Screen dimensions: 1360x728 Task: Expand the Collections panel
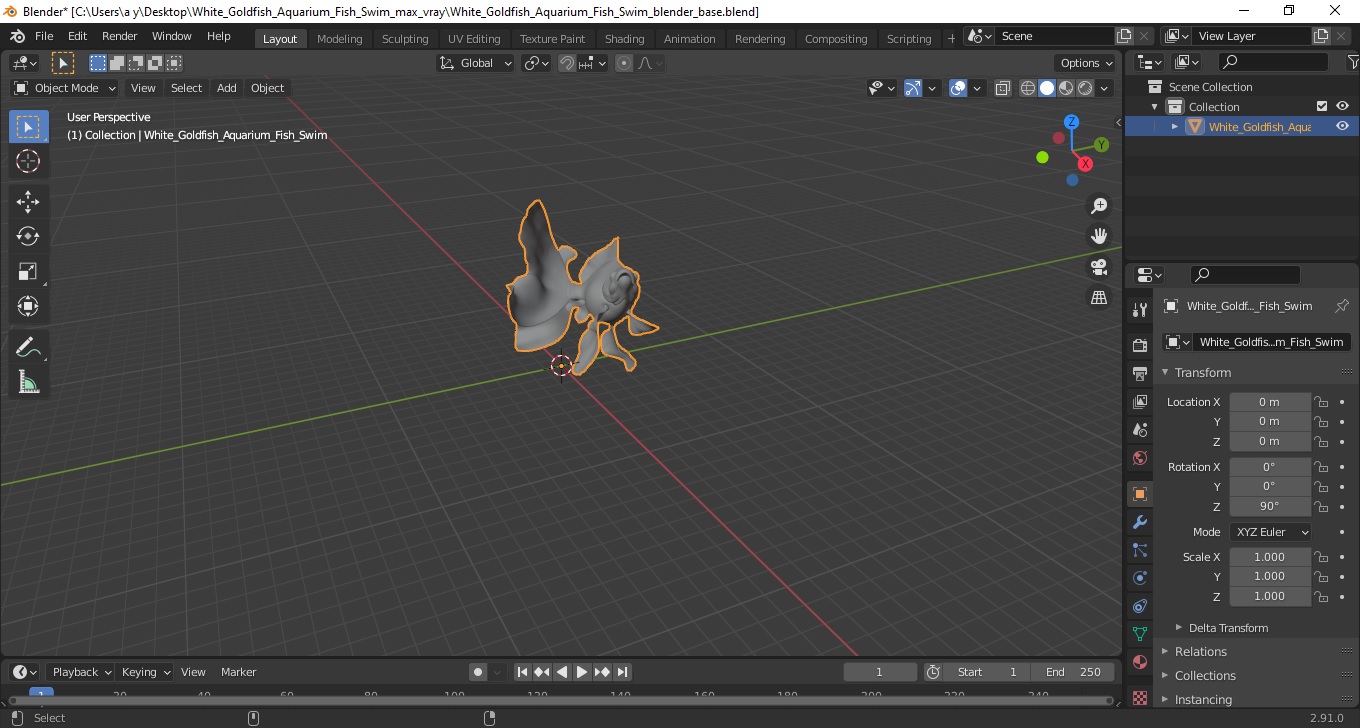(1205, 676)
